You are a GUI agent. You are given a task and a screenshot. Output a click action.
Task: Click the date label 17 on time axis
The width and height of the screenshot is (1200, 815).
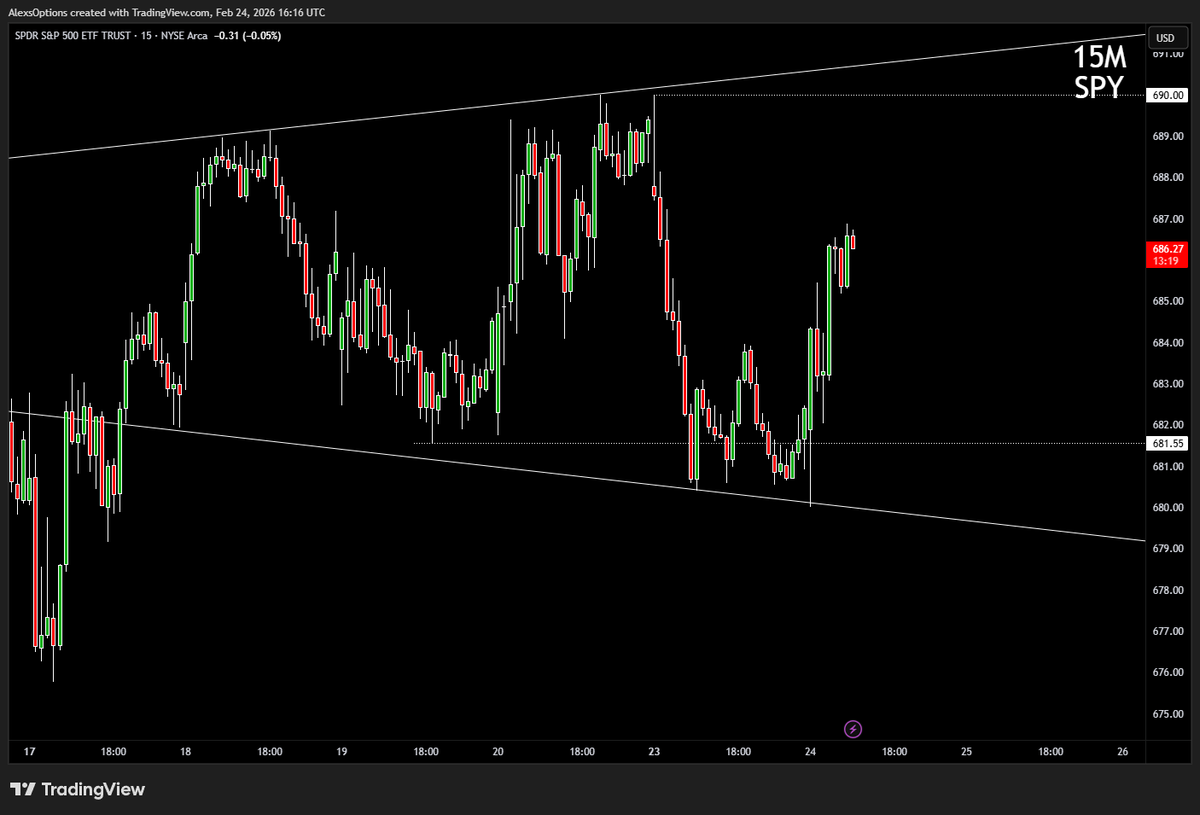(29, 752)
